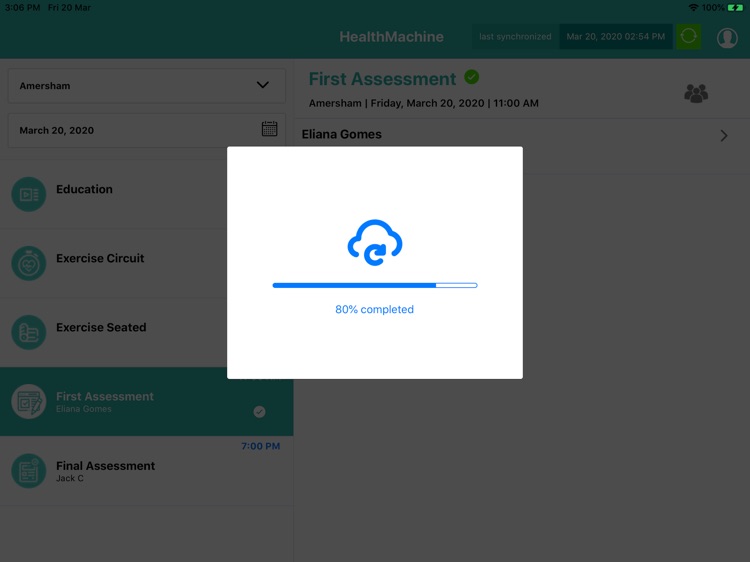Expand the Amersham location dropdown
Screen dimensions: 750x562
click(147, 86)
